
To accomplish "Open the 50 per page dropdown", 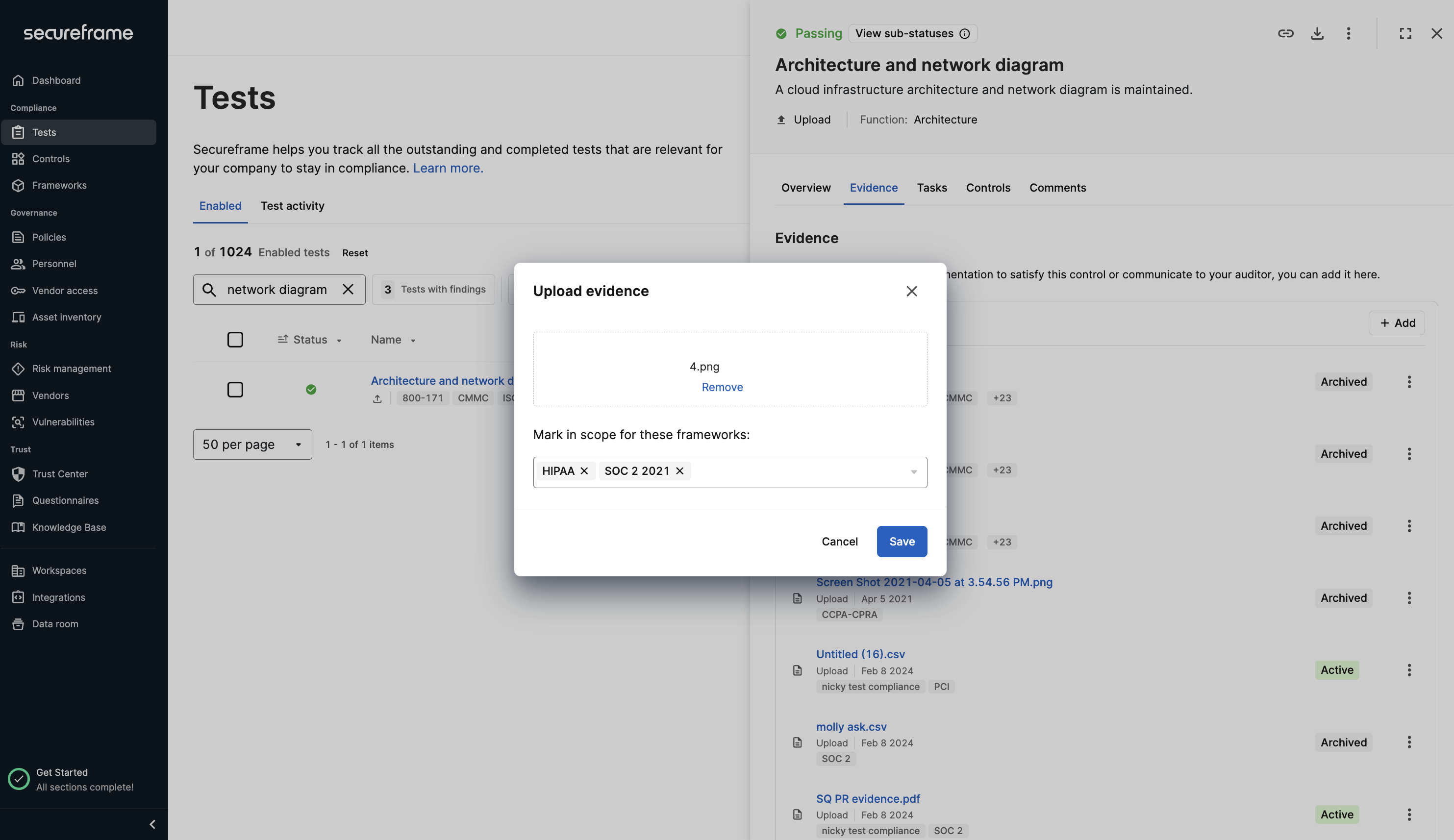I will point(252,444).
